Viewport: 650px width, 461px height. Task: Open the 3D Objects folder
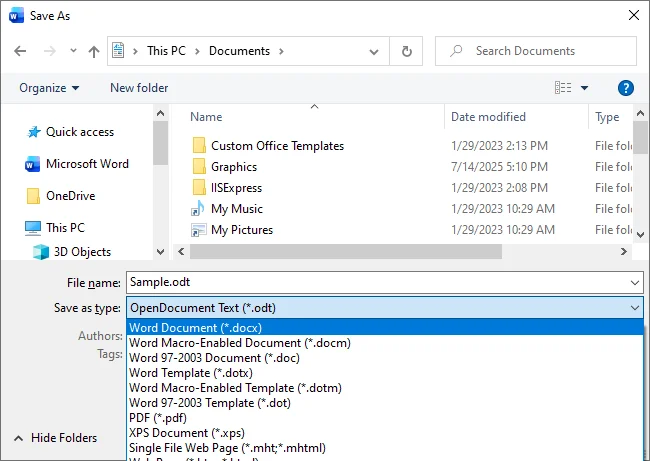[x=82, y=252]
